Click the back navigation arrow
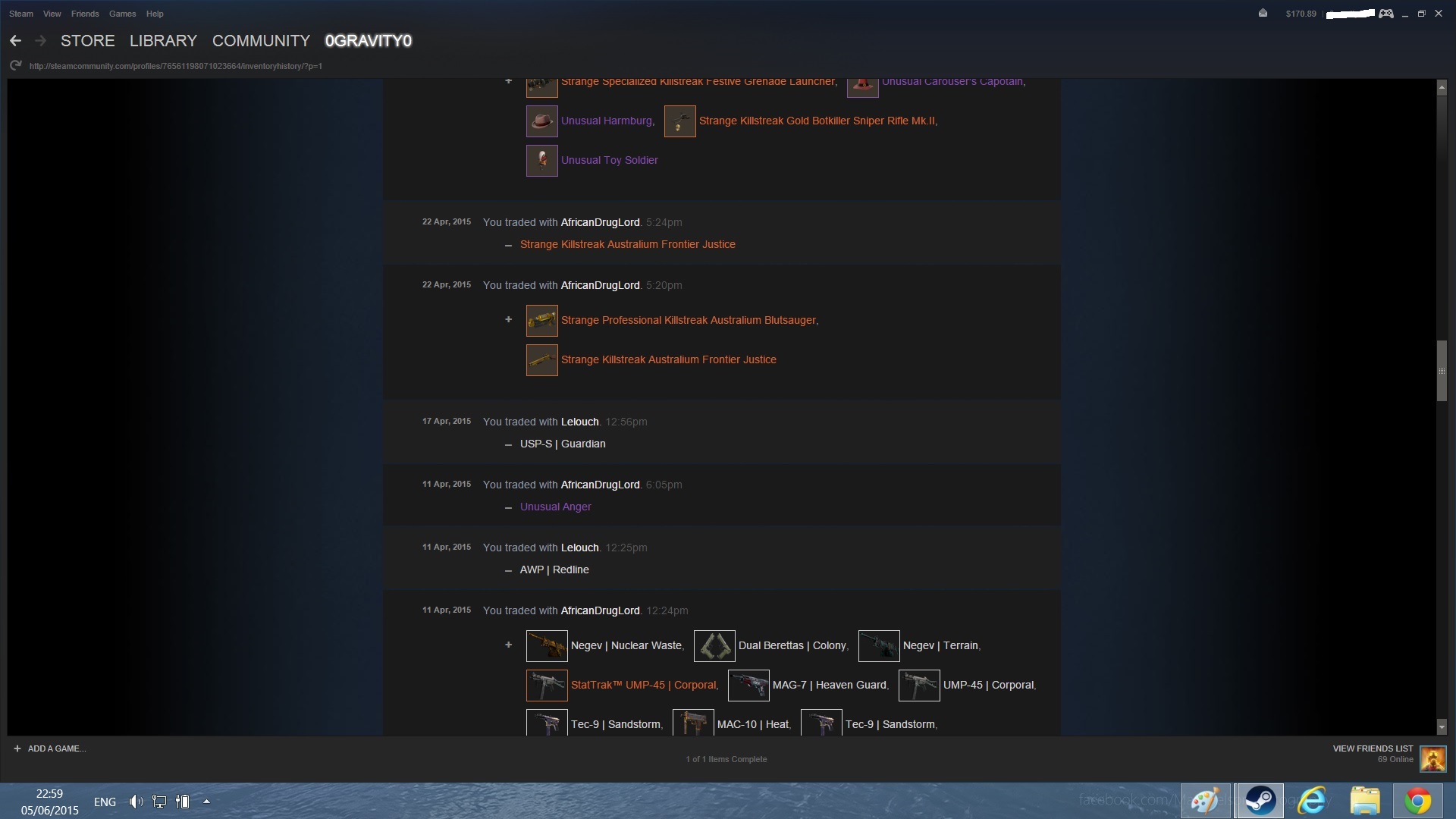The width and height of the screenshot is (1456, 819). 15,41
